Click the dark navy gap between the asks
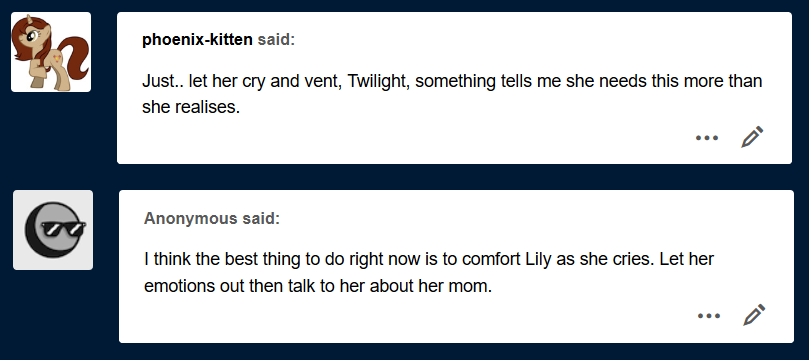 tap(454, 177)
